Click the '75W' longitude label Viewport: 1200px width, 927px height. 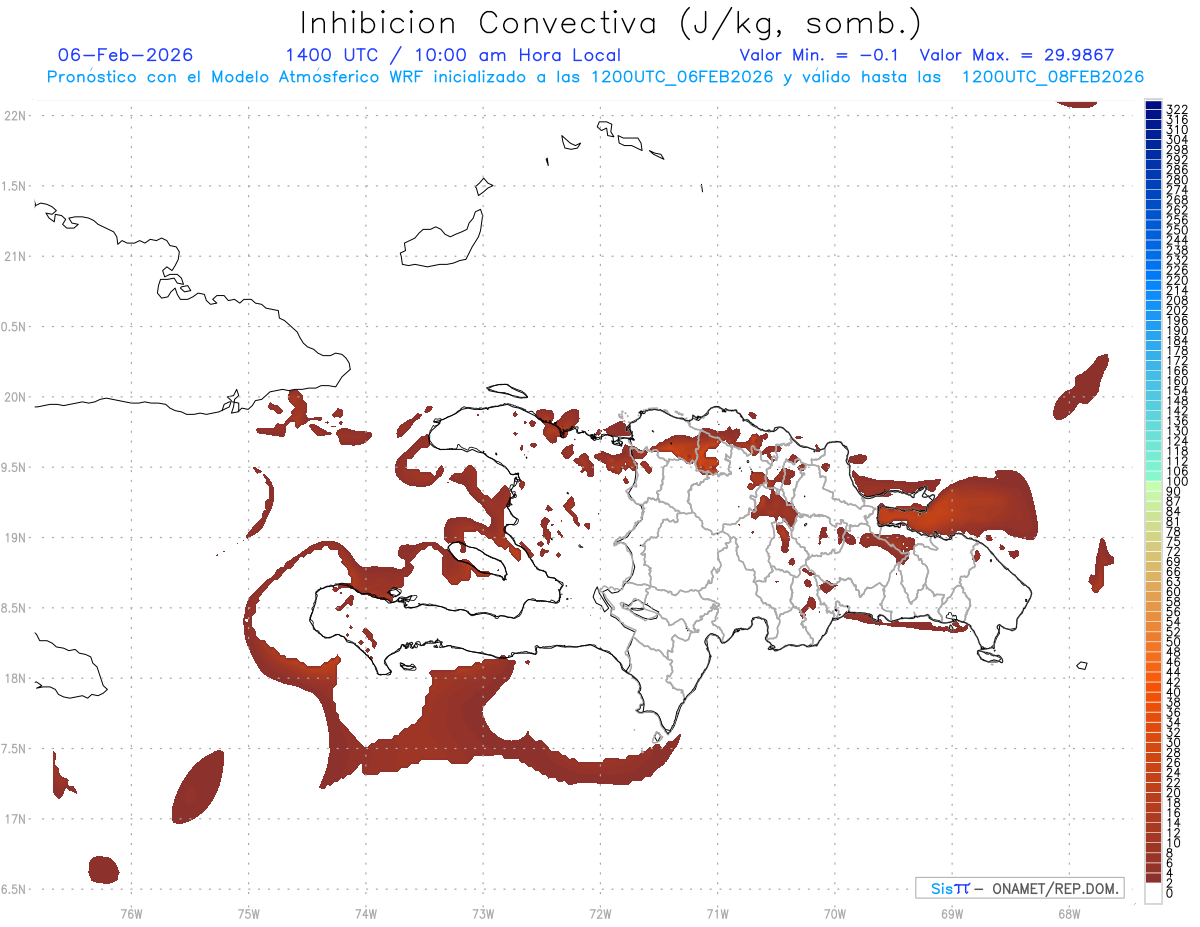tap(248, 912)
